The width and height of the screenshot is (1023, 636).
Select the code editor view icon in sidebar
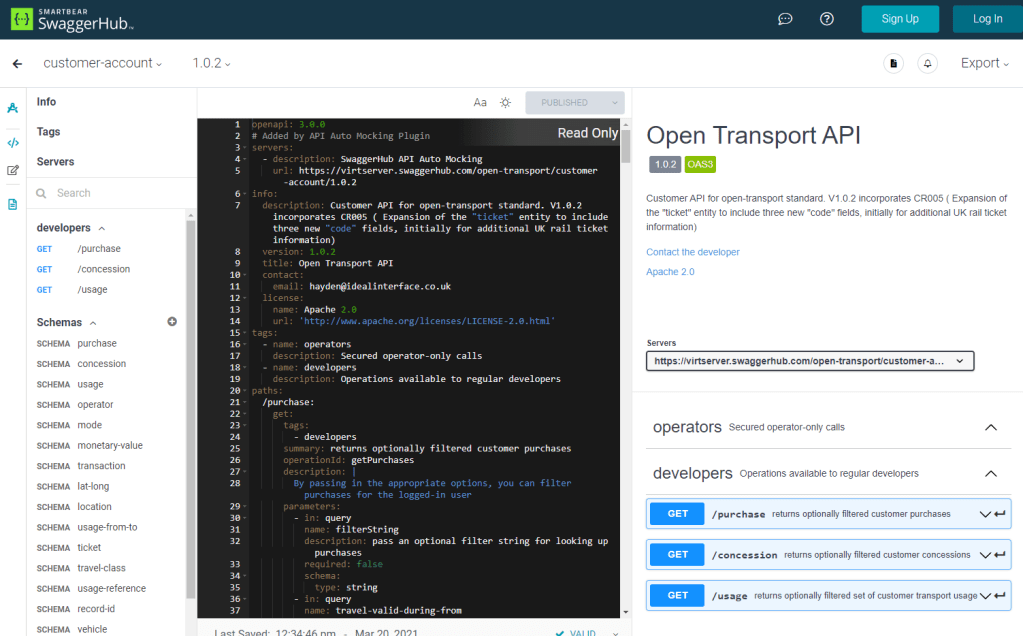(13, 142)
